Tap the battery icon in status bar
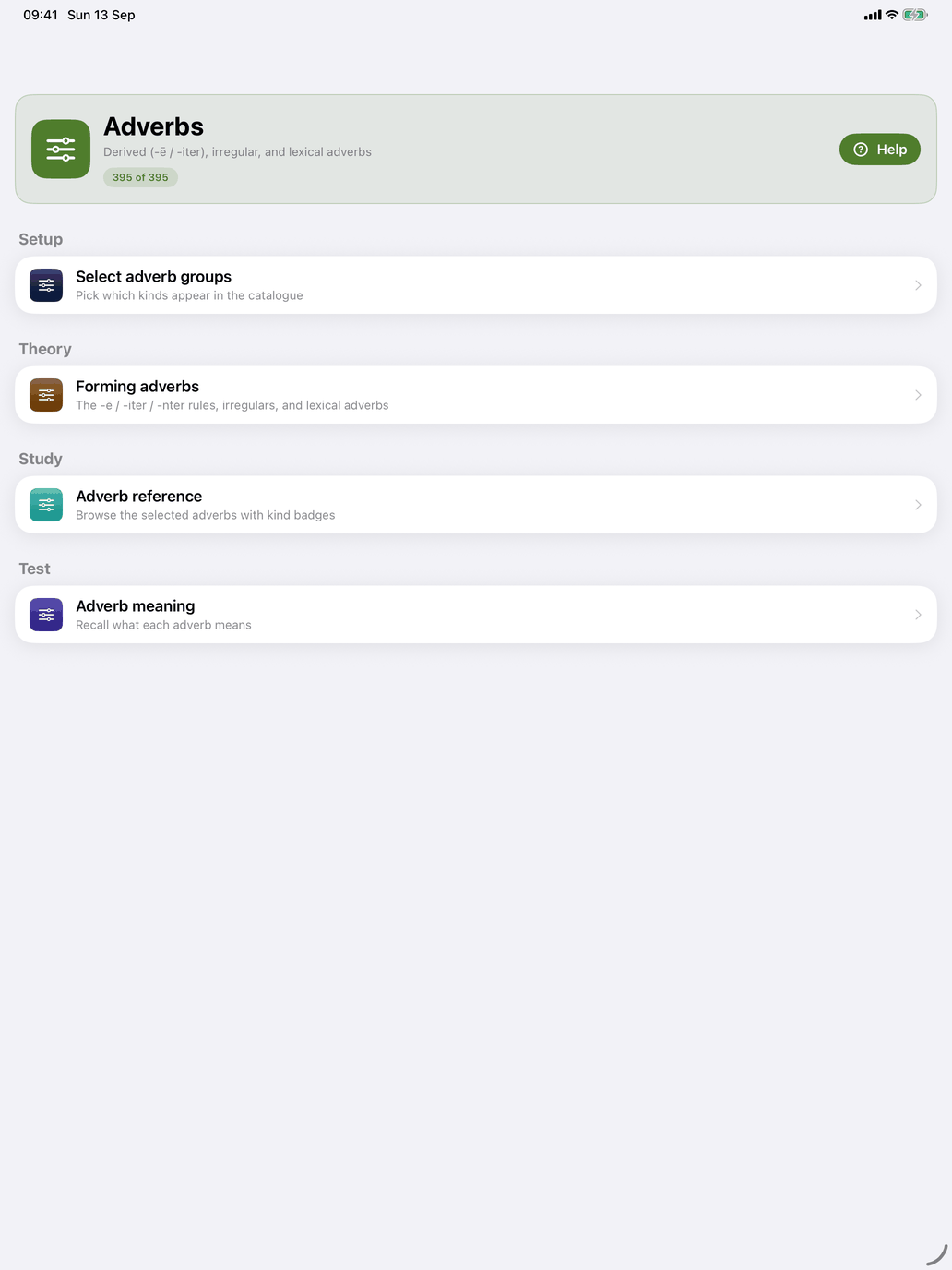This screenshot has height=1270, width=952. pyautogui.click(x=915, y=15)
